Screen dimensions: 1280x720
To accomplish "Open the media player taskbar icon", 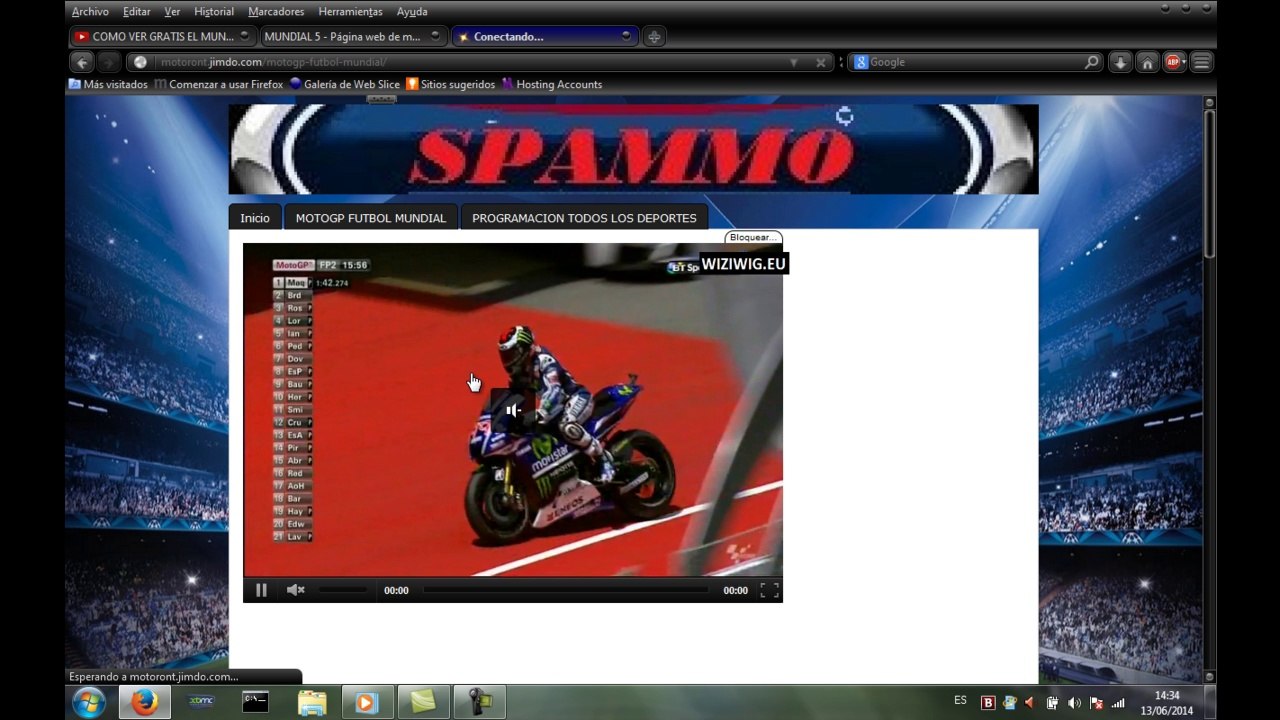I will (367, 702).
